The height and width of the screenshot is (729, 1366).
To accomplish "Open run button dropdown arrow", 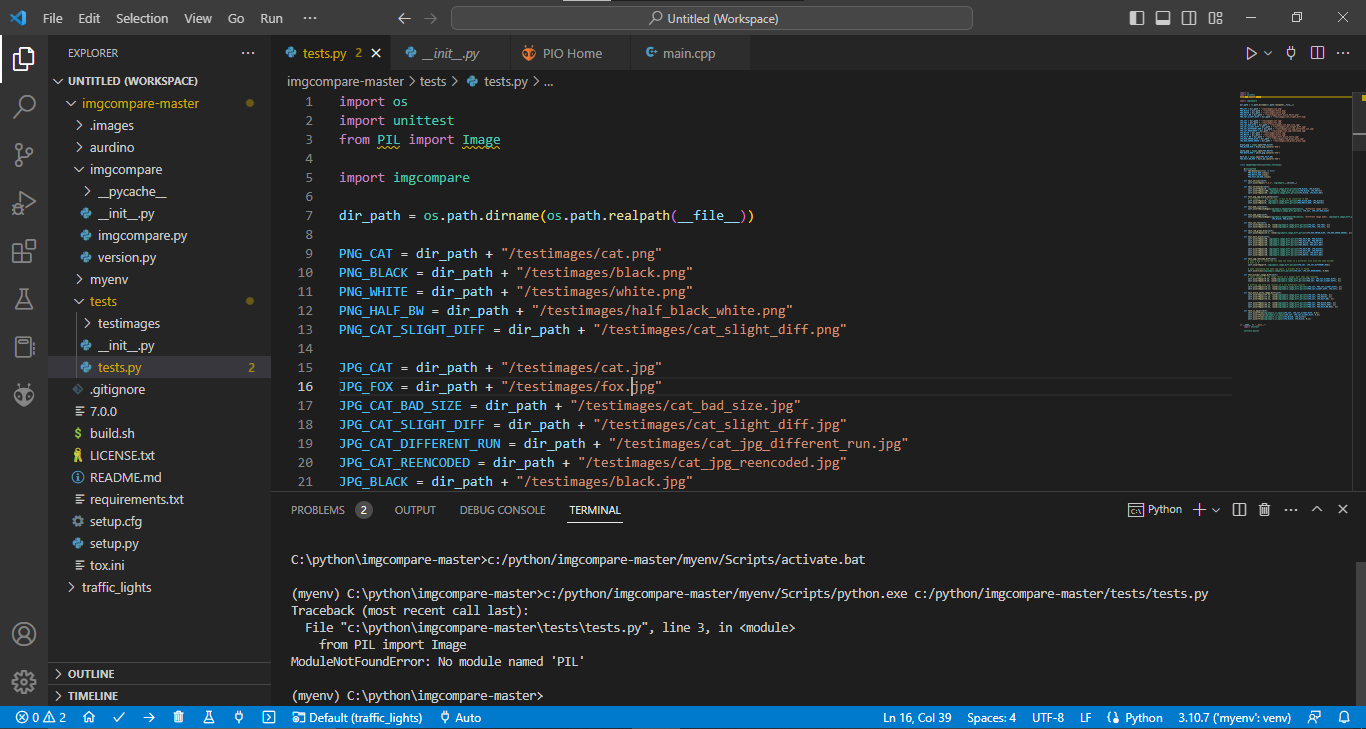I will (x=1268, y=53).
